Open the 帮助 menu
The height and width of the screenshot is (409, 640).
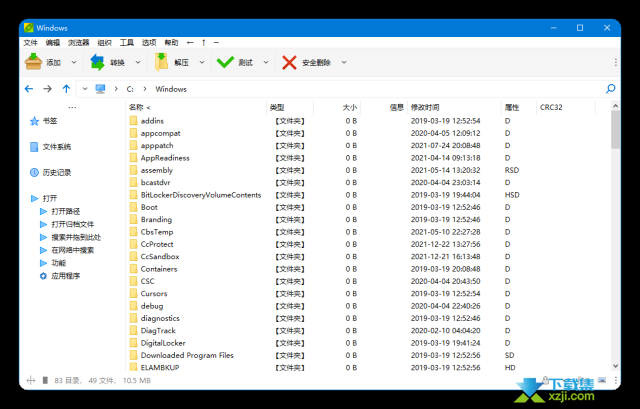(x=171, y=42)
